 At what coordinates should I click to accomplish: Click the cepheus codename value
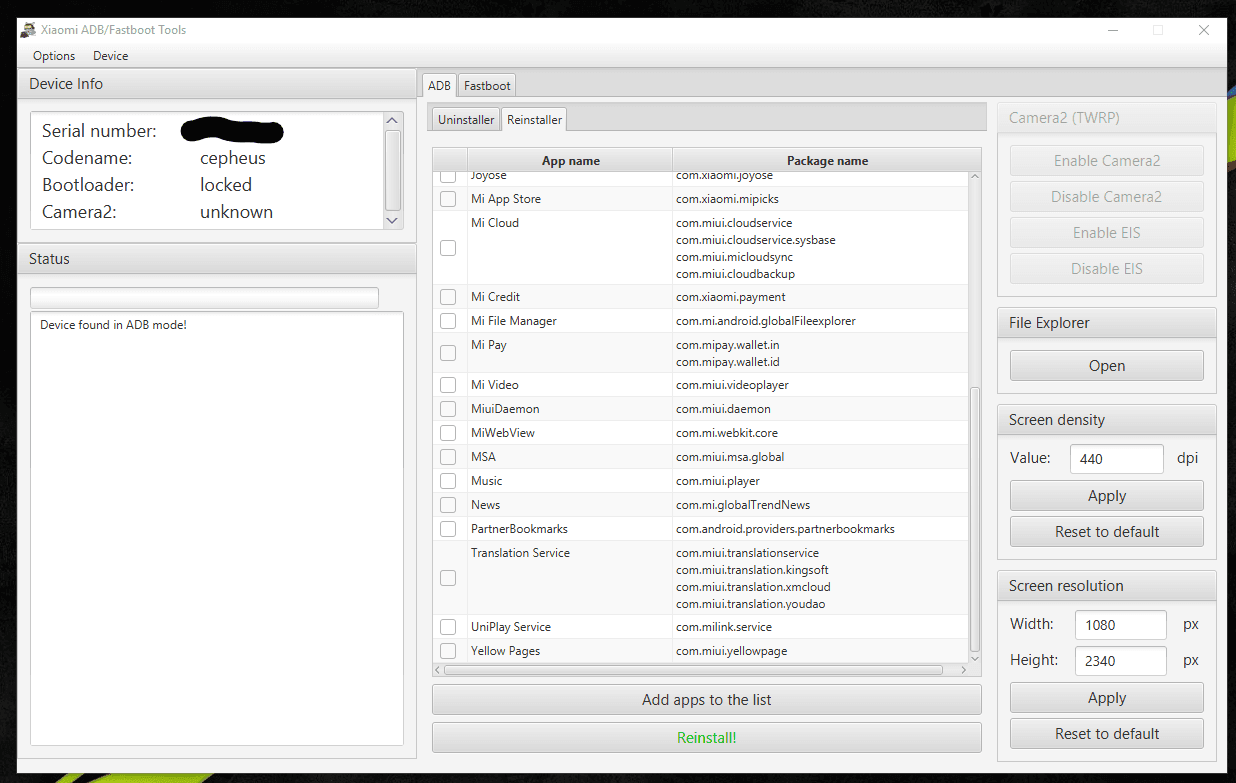(233, 158)
